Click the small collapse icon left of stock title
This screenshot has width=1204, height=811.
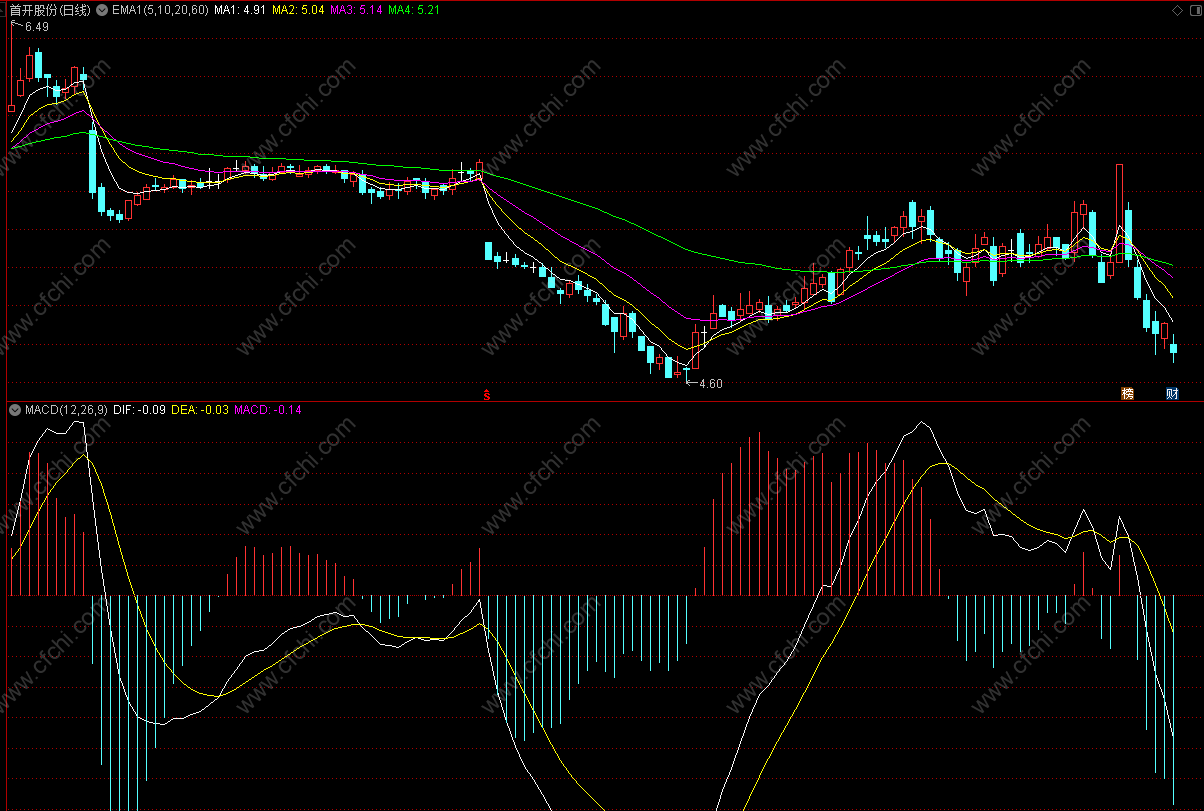click(5, 9)
